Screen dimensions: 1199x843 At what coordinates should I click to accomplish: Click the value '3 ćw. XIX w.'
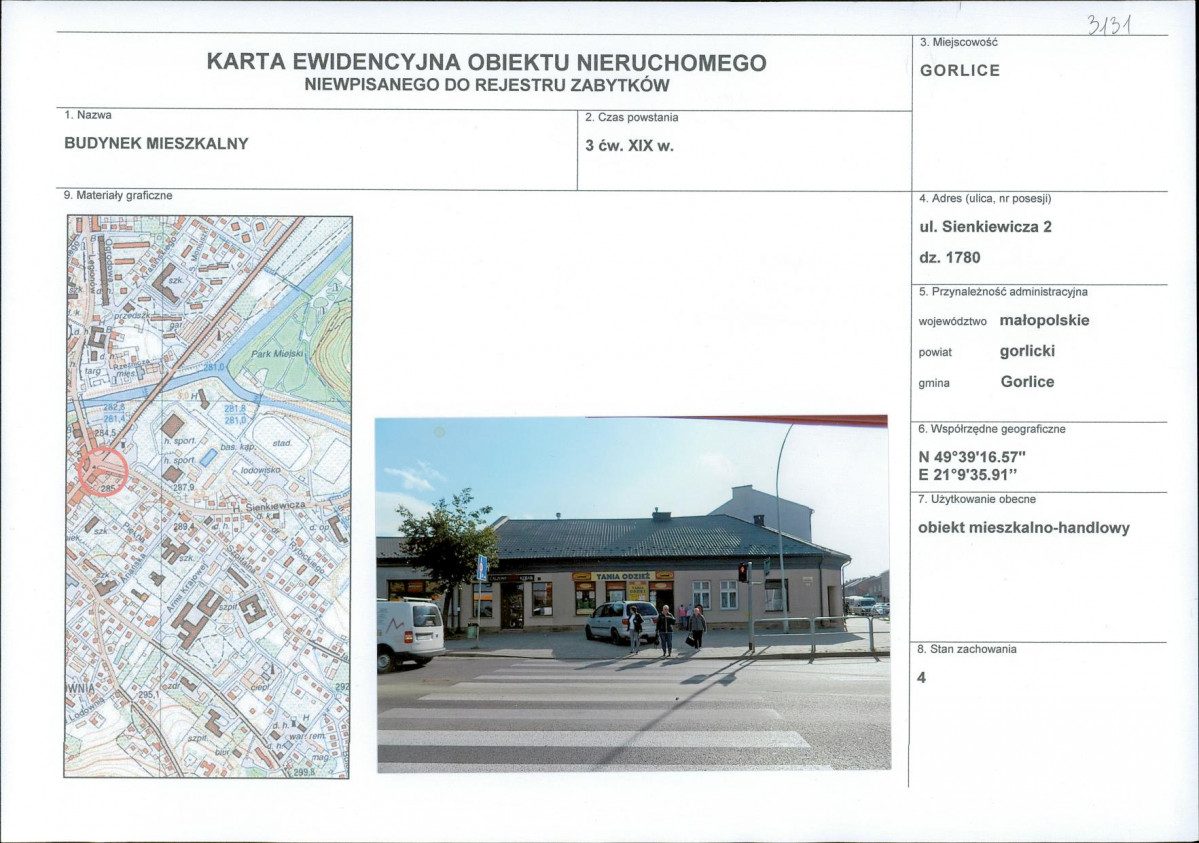(629, 145)
